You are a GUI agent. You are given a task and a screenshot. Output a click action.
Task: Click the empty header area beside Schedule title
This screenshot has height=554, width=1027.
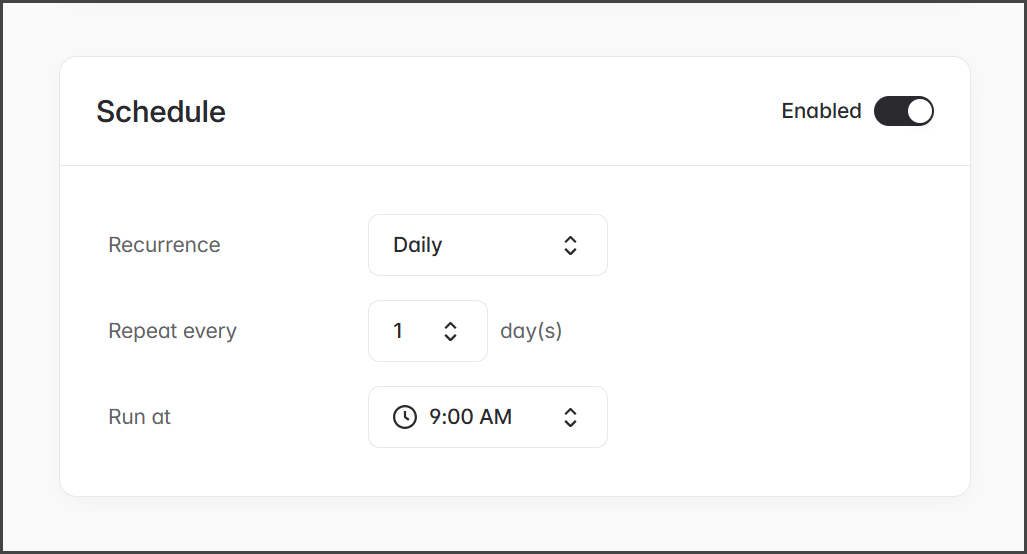[500, 111]
